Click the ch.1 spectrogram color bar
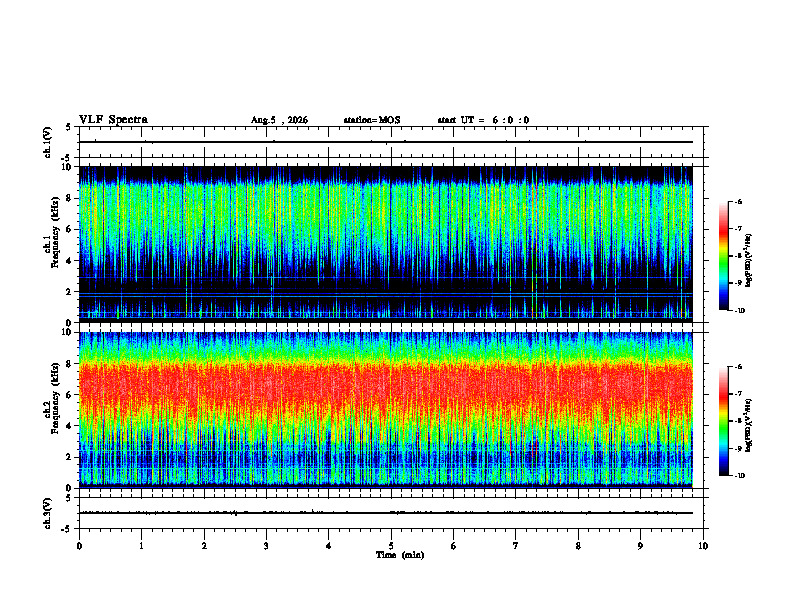This screenshot has width=792, height=612. (723, 256)
